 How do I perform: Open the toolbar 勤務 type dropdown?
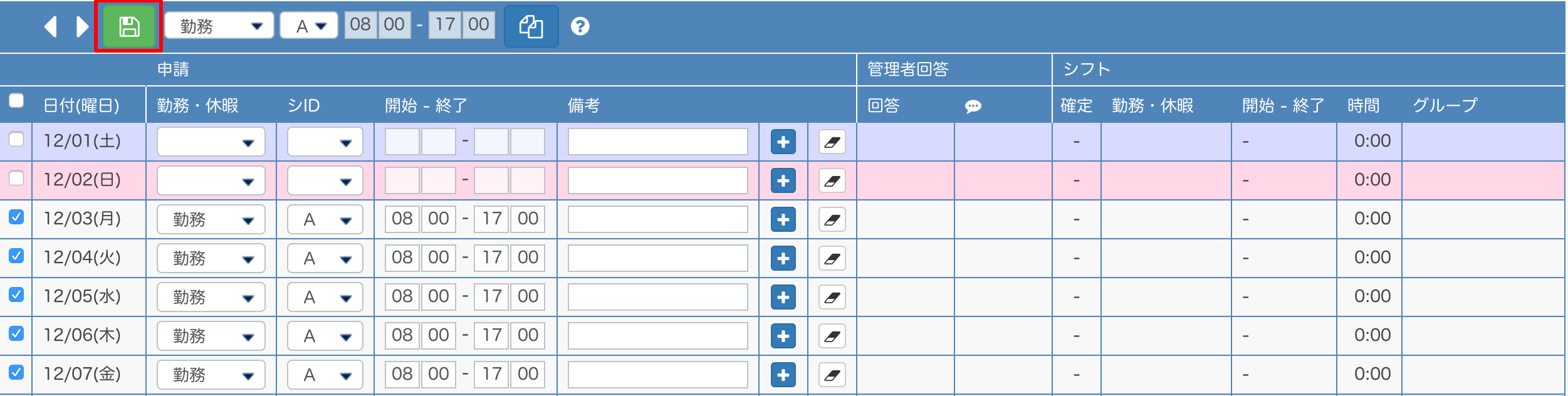pos(219,26)
